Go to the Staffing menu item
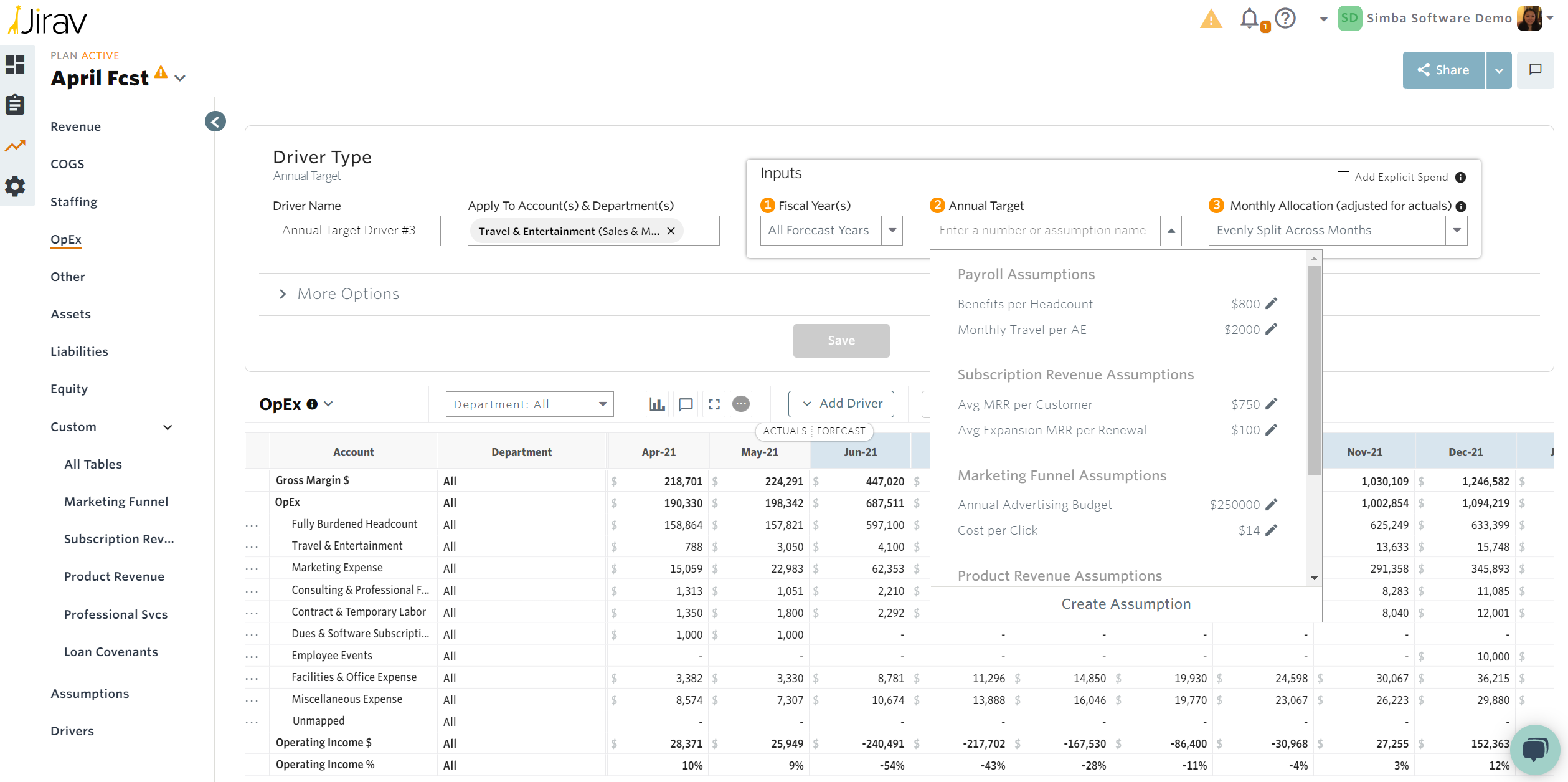Viewport: 1568px width, 782px height. click(x=74, y=202)
